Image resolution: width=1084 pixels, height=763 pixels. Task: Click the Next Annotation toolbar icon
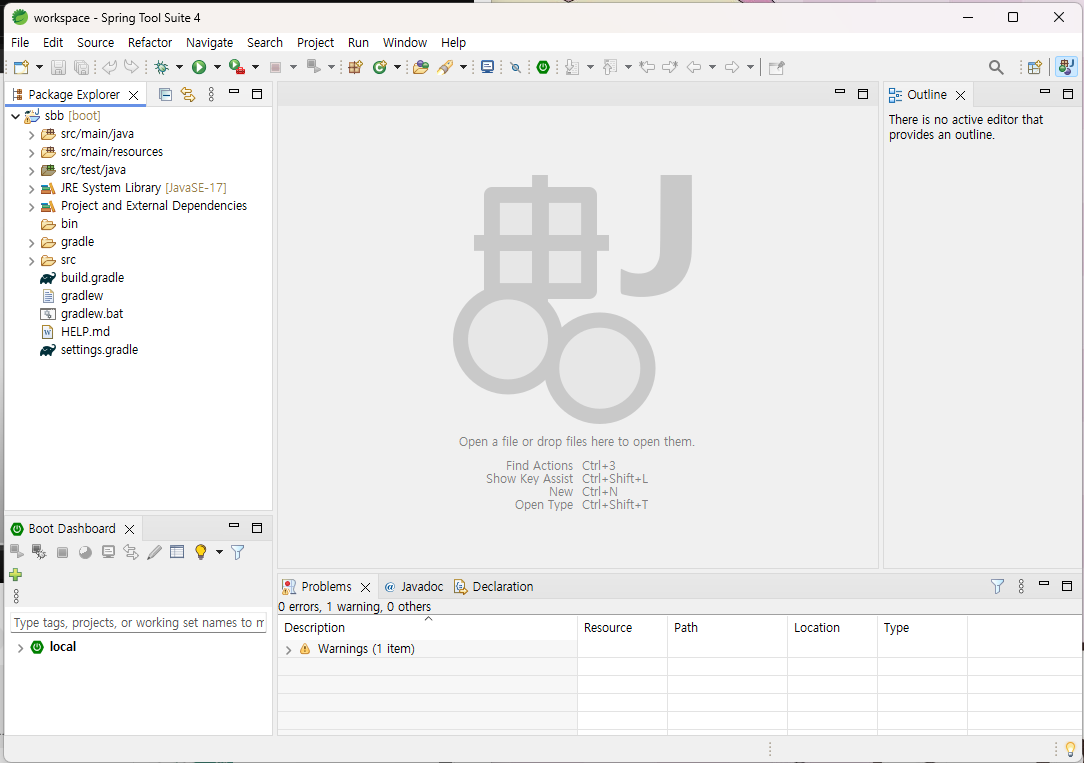tap(572, 67)
